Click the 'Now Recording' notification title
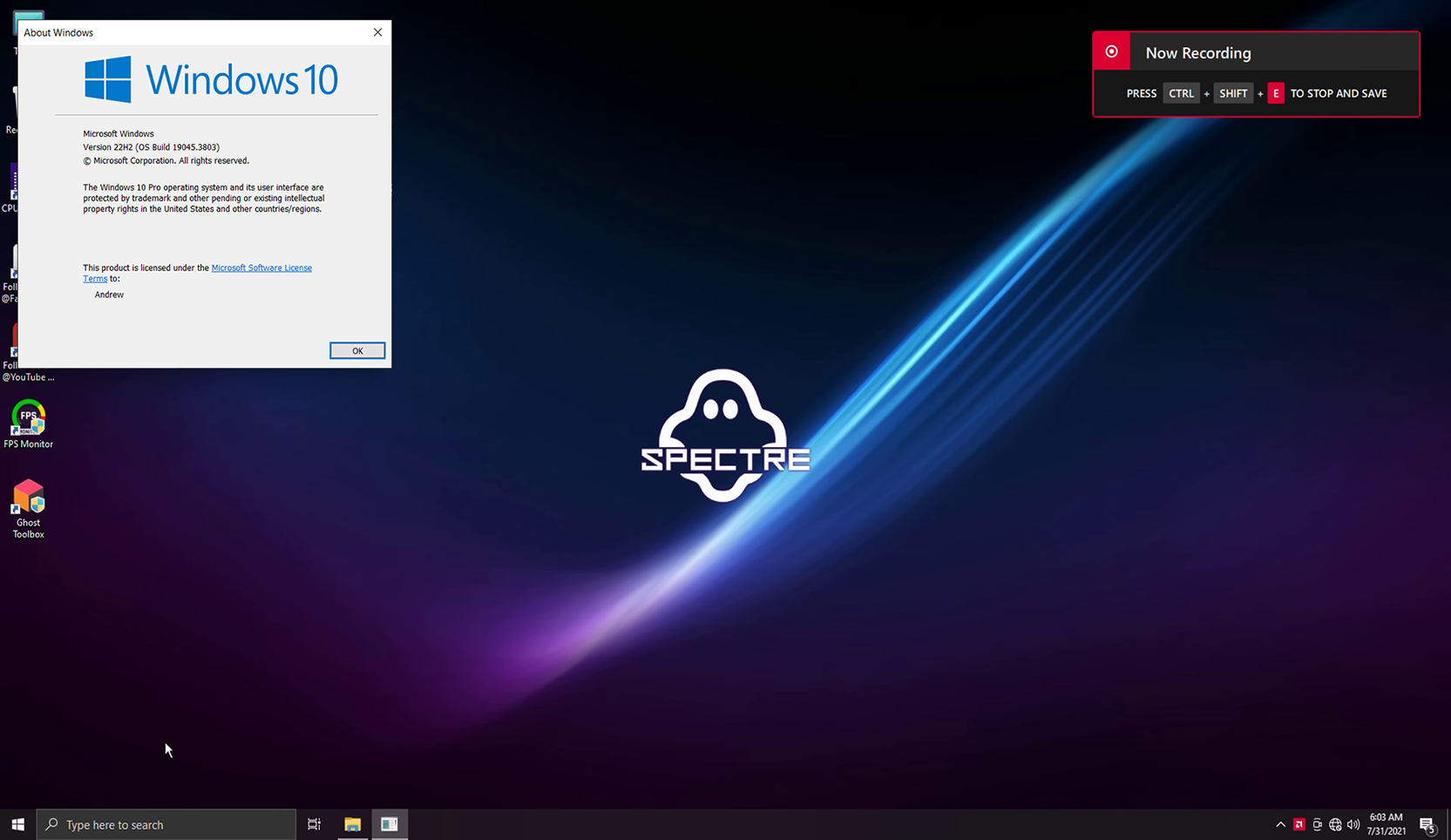This screenshot has width=1451, height=840. [1198, 52]
